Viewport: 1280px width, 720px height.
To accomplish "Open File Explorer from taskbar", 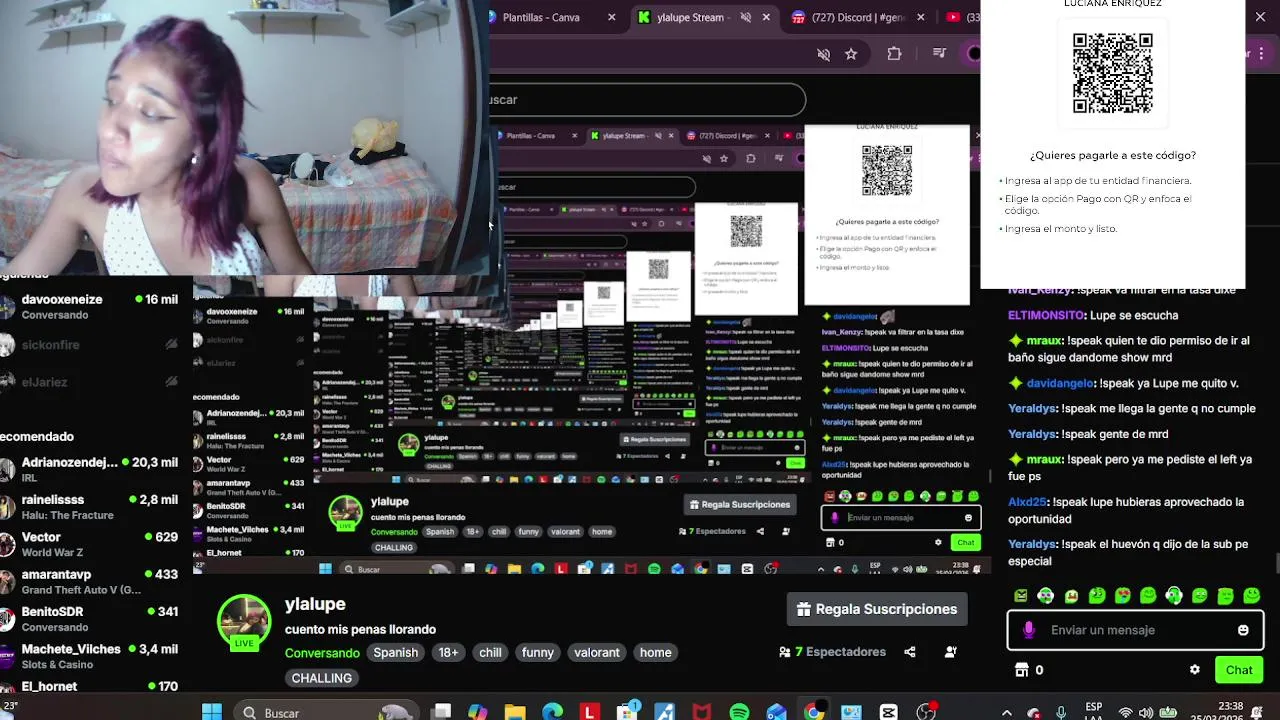I will click(515, 712).
